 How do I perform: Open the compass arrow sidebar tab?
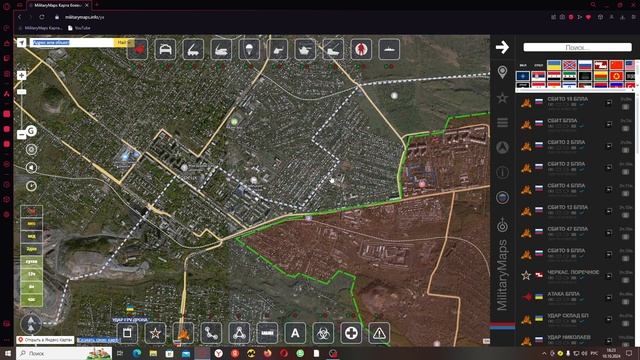tap(502, 147)
